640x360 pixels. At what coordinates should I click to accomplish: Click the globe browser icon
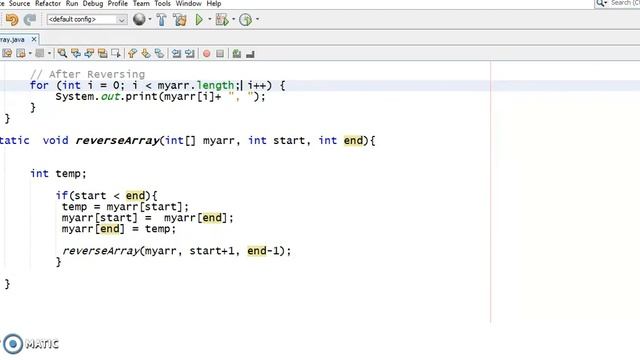click(x=139, y=19)
